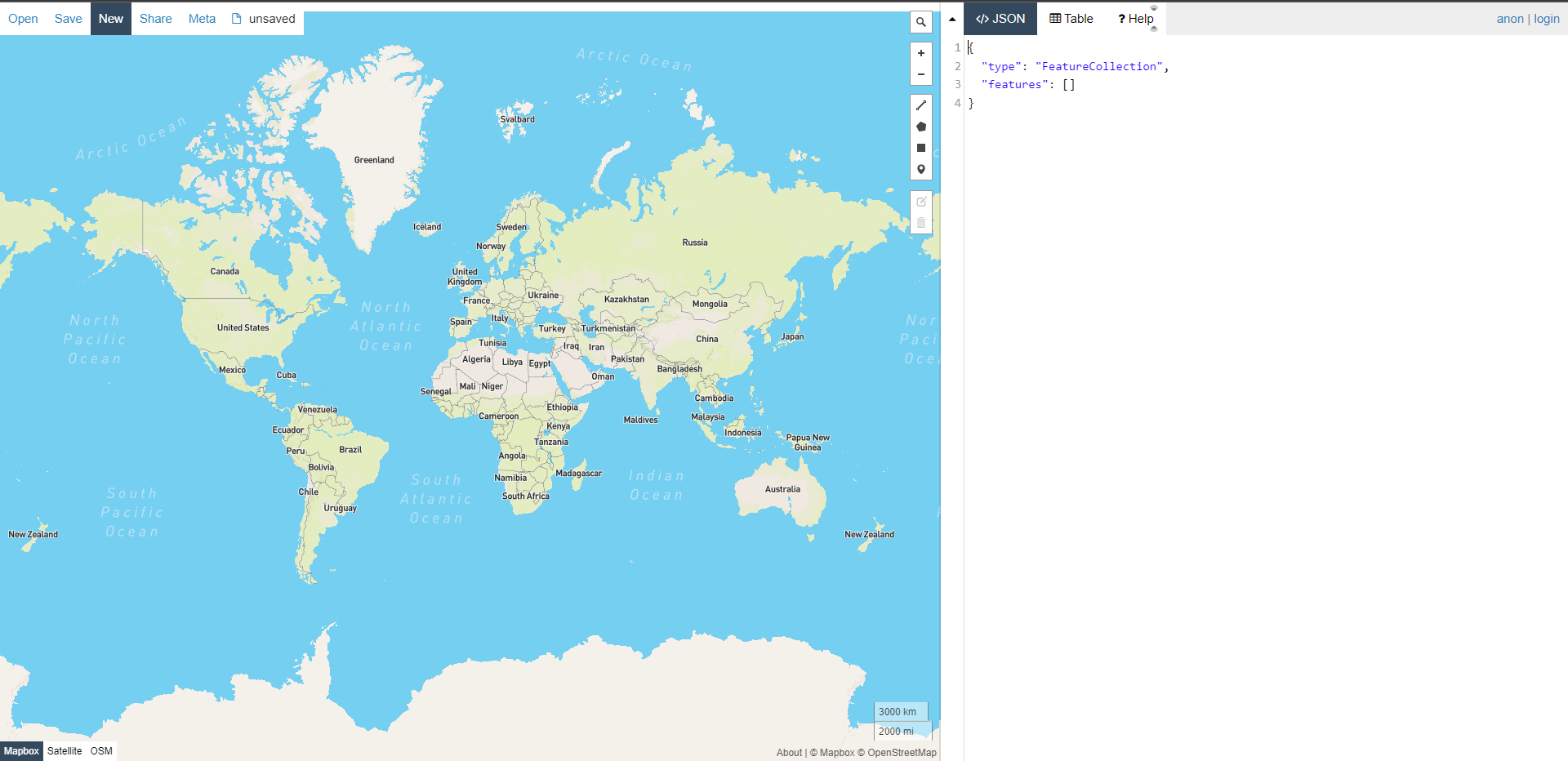
Task: Click the Mongolia map label
Action: (x=710, y=304)
